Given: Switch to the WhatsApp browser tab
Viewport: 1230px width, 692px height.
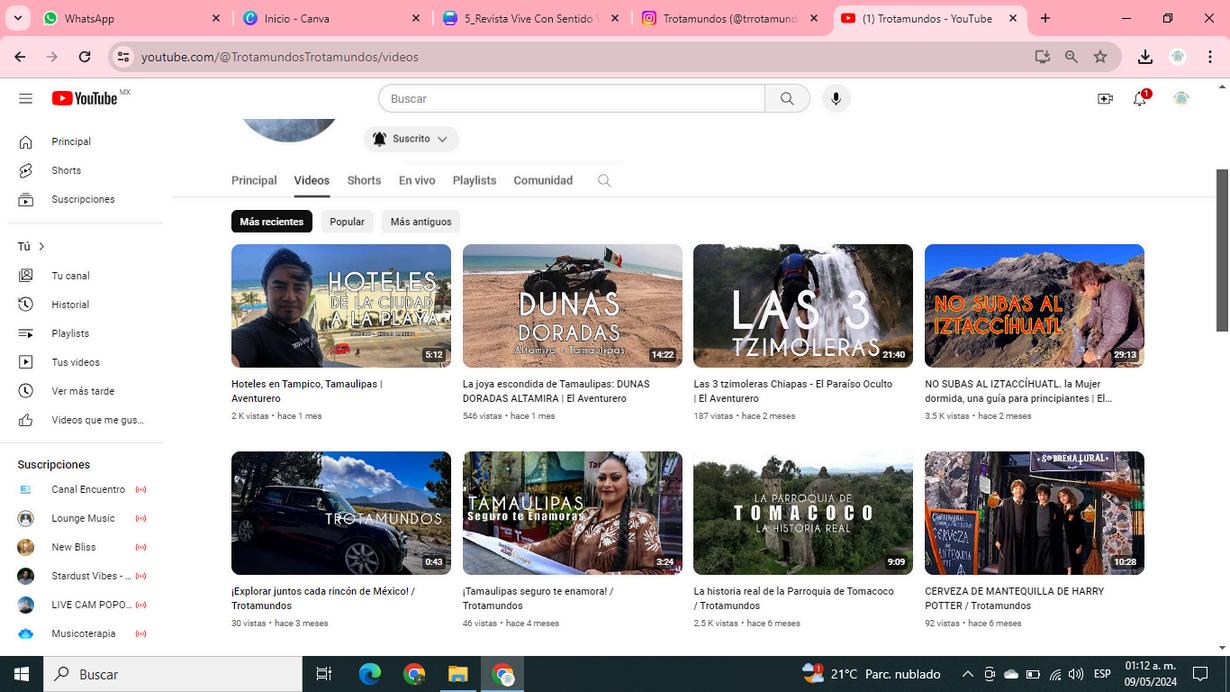Looking at the screenshot, I should (x=131, y=18).
